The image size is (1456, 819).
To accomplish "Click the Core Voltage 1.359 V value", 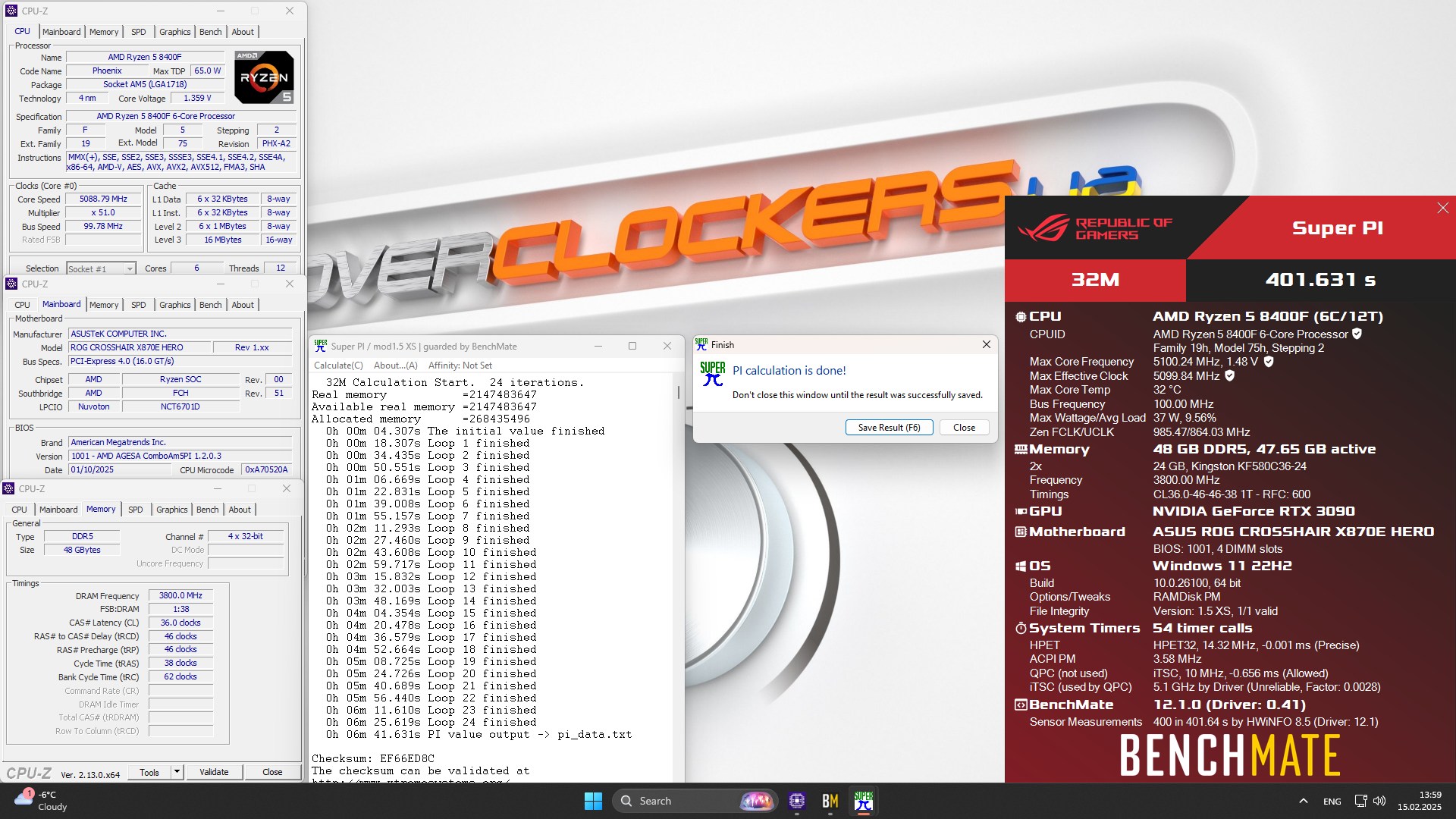I will click(x=197, y=98).
